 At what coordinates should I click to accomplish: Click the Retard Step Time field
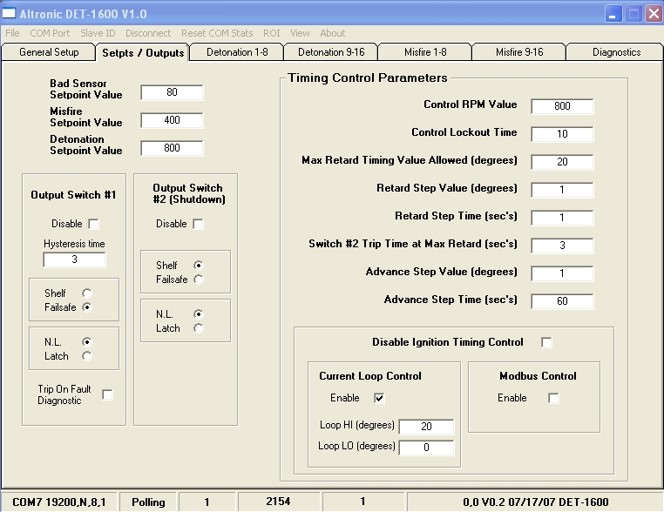pyautogui.click(x=562, y=218)
